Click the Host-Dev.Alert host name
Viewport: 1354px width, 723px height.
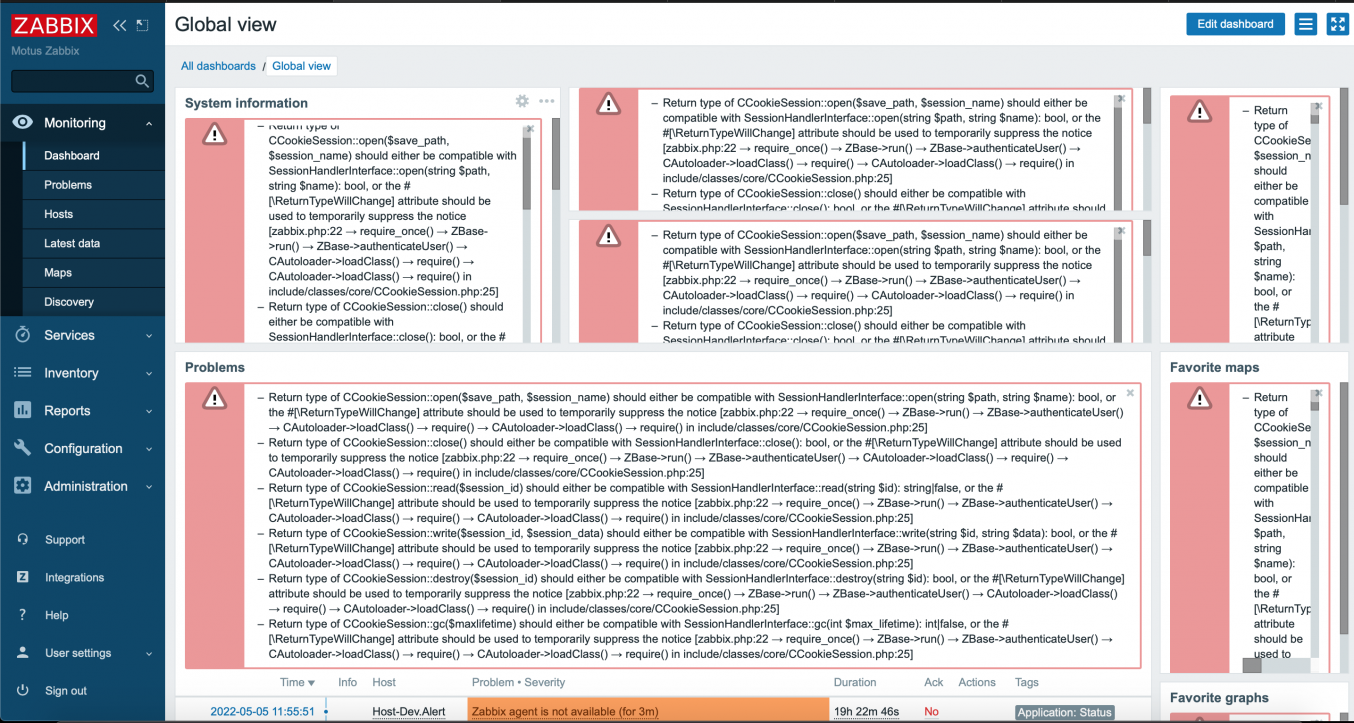pyautogui.click(x=409, y=712)
